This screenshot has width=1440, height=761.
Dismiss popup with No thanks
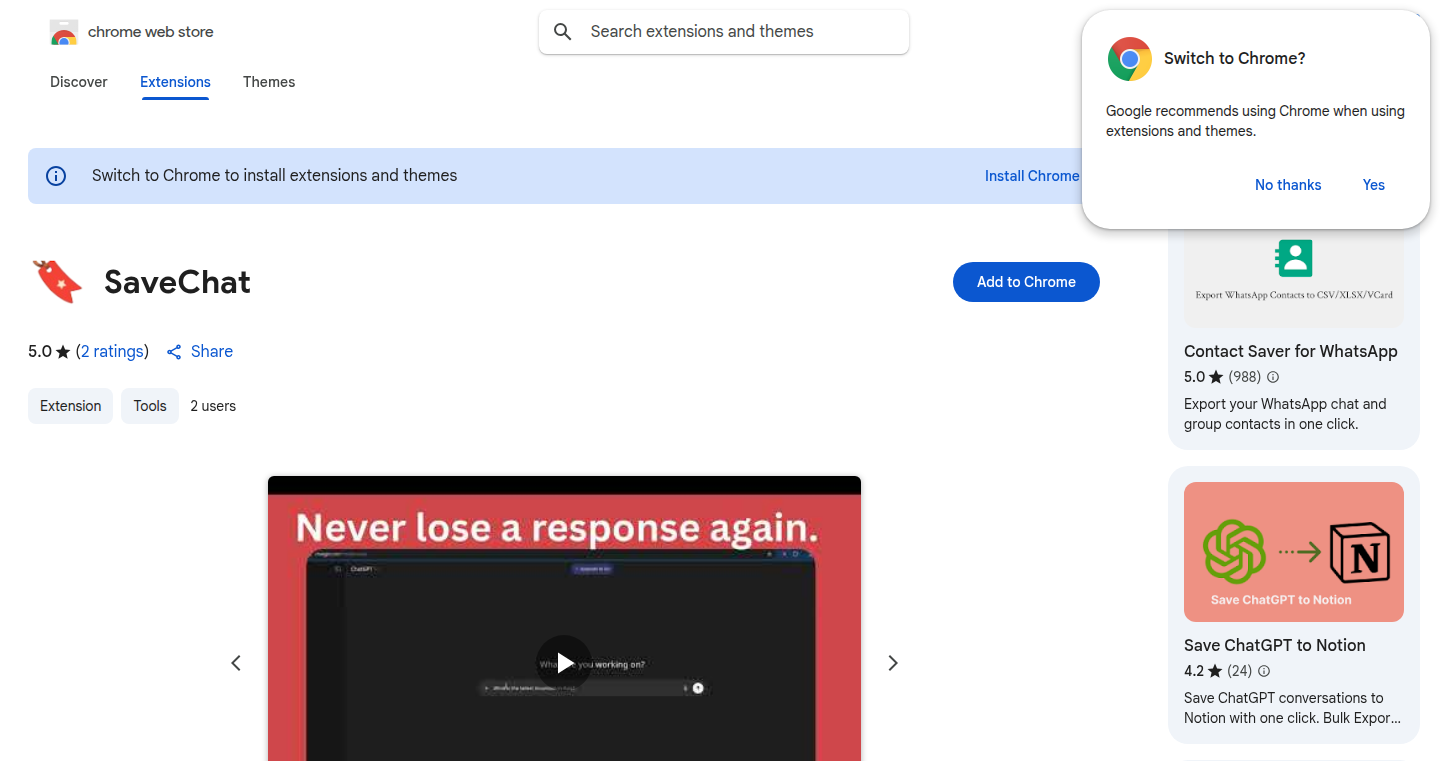1288,185
